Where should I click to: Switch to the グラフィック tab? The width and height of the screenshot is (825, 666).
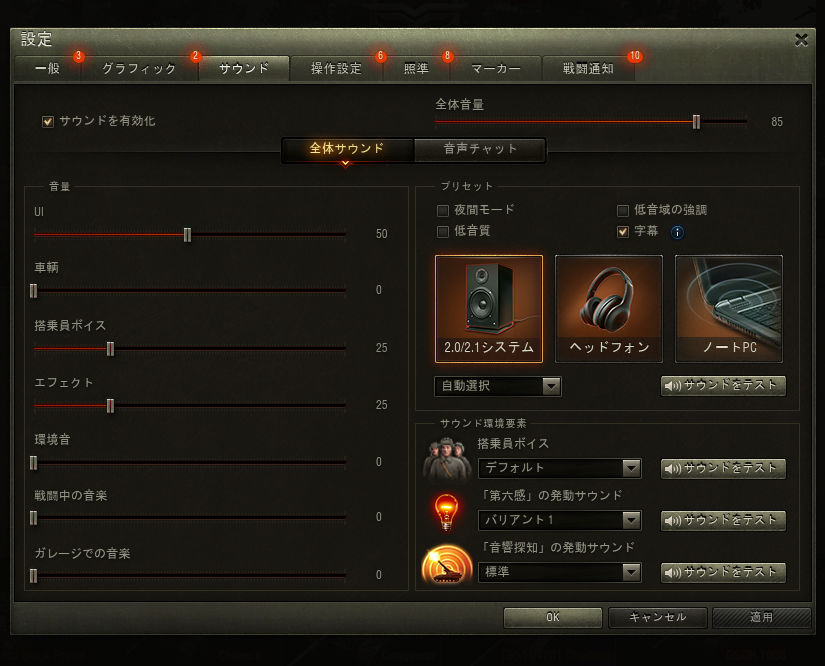point(139,68)
